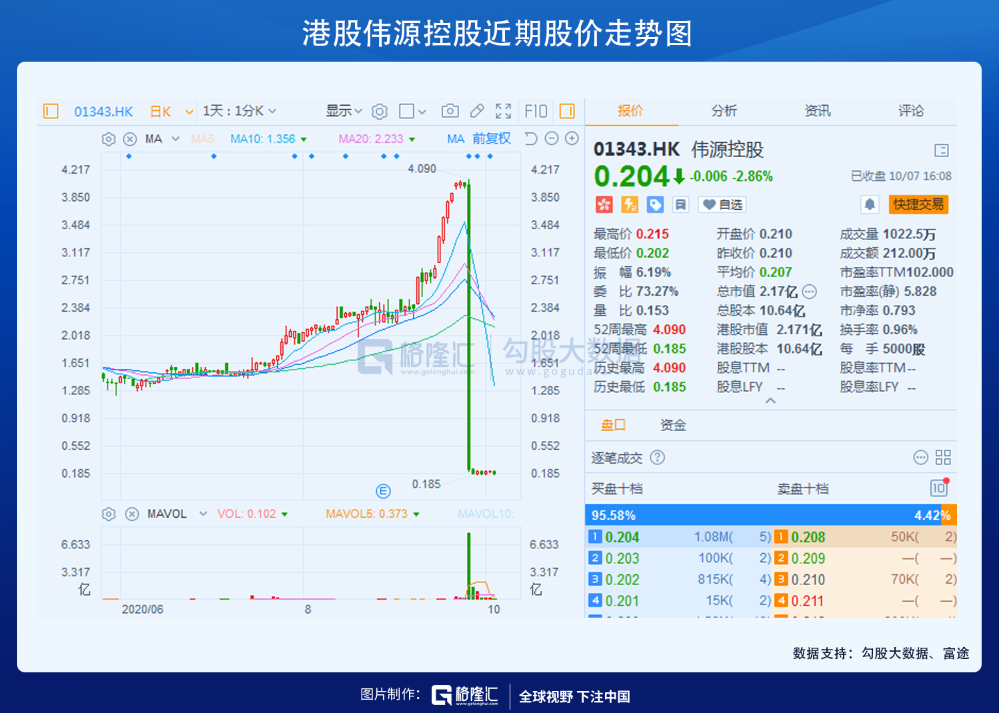The width and height of the screenshot is (999, 713).
Task: Switch to the 资讯 tab
Action: pyautogui.click(x=817, y=111)
